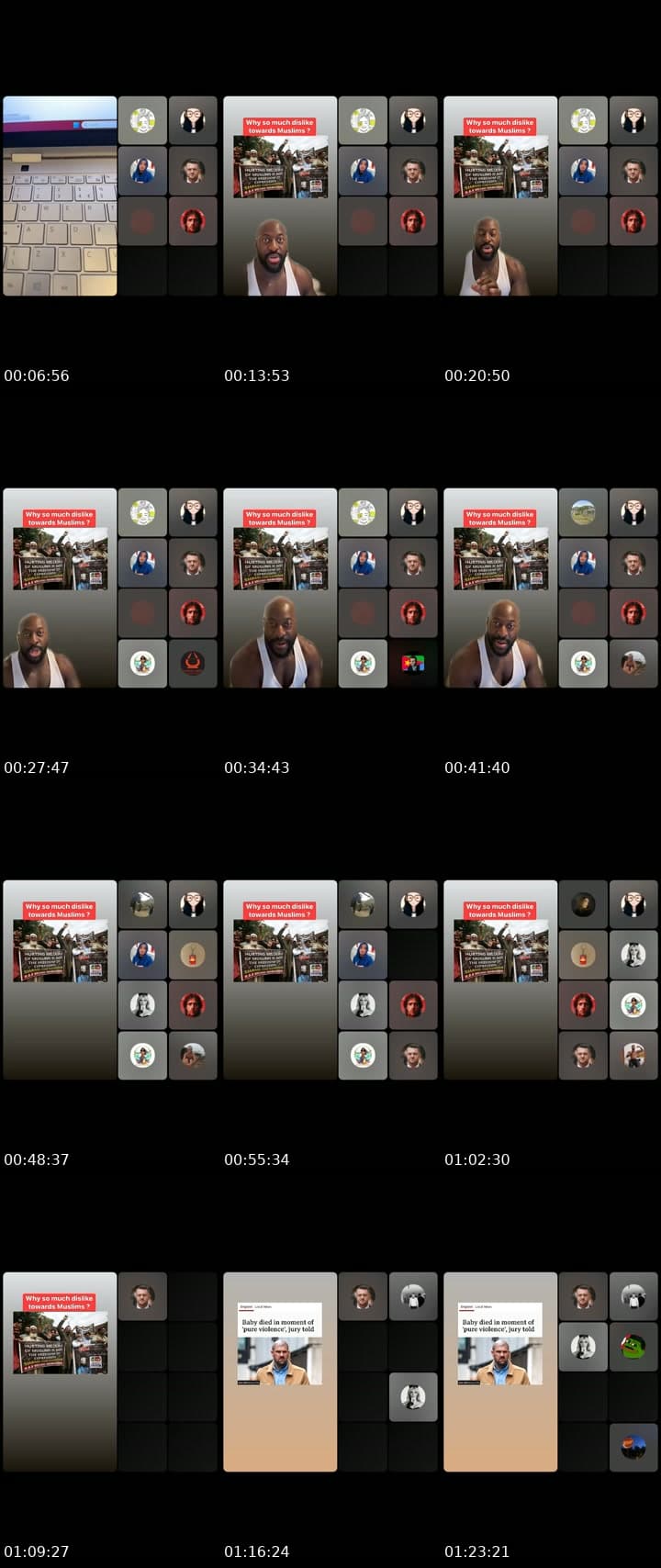The width and height of the screenshot is (661, 1568).
Task: Click the 00:27:47 timestamp label
Action: click(x=37, y=767)
